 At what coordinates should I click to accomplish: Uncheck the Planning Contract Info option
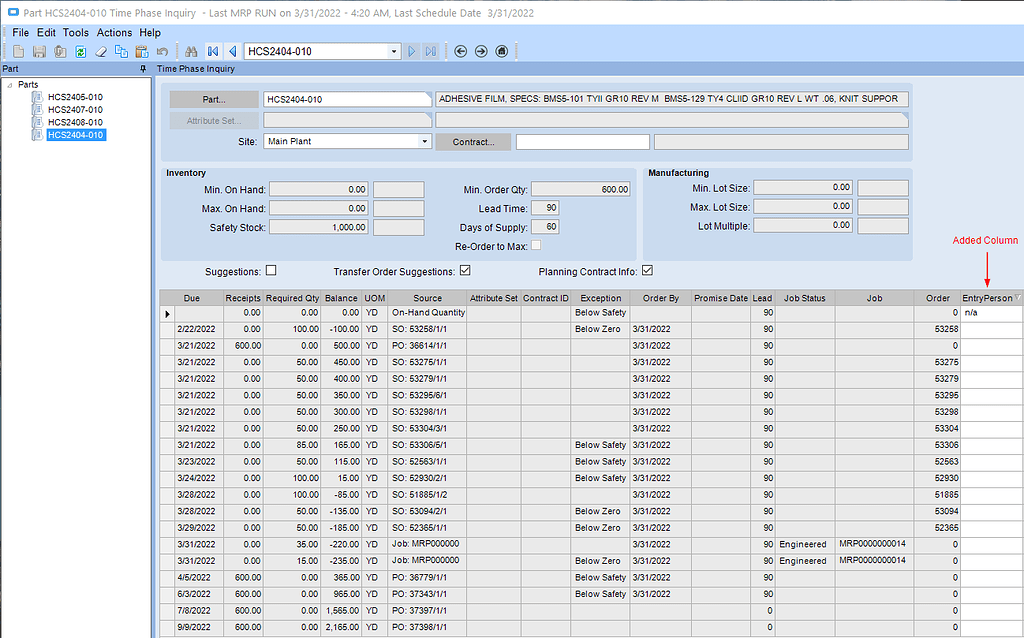pos(649,270)
